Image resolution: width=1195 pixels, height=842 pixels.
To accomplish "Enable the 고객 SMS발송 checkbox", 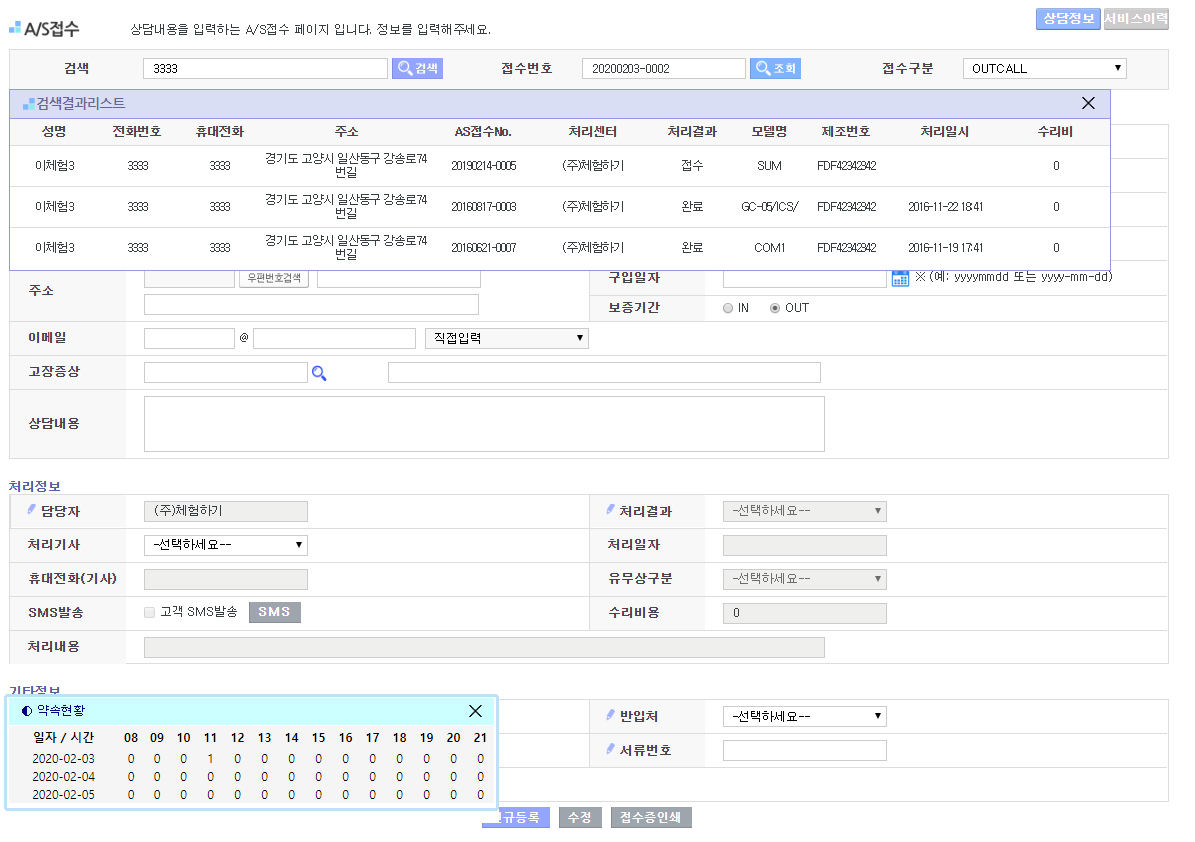I will [150, 612].
